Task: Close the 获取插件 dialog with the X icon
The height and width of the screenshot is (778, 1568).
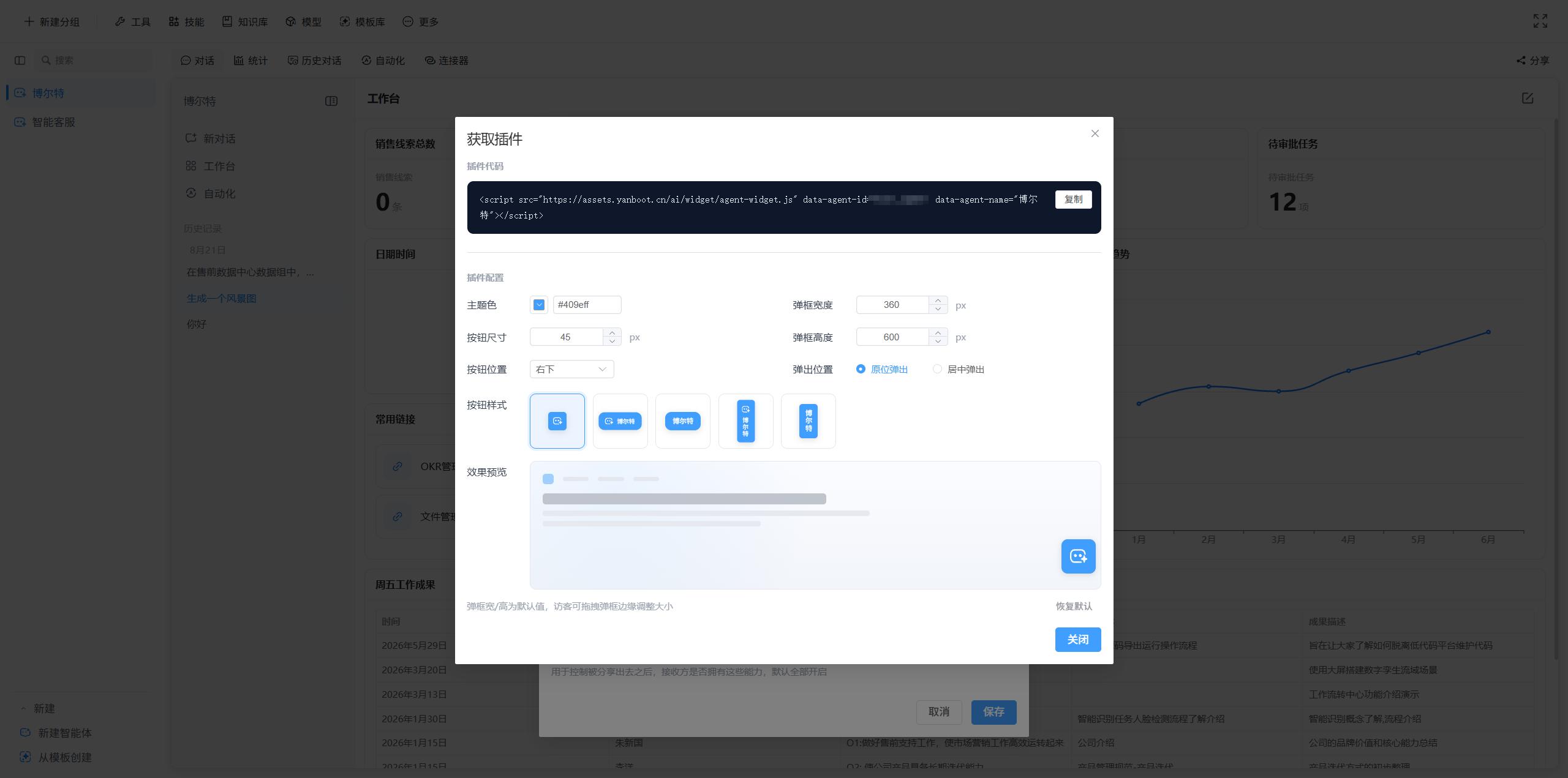Action: tap(1095, 133)
